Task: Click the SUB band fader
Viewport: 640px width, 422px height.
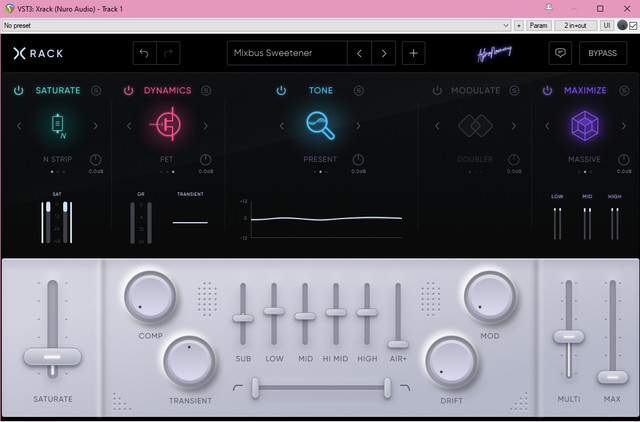Action: [243, 318]
